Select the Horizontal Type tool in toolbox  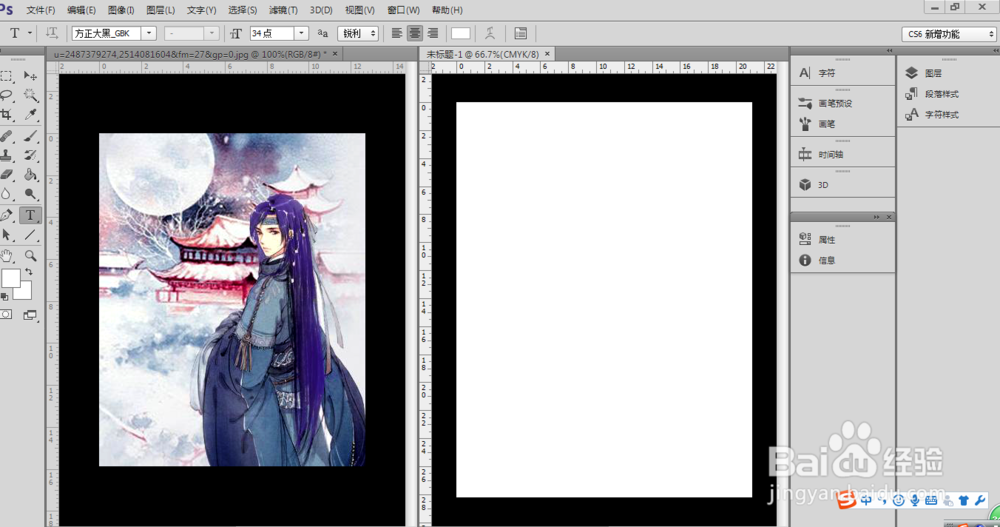coord(30,215)
